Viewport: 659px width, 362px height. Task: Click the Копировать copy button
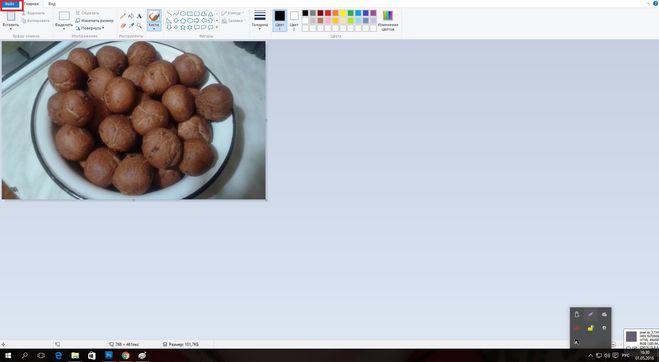tap(36, 21)
